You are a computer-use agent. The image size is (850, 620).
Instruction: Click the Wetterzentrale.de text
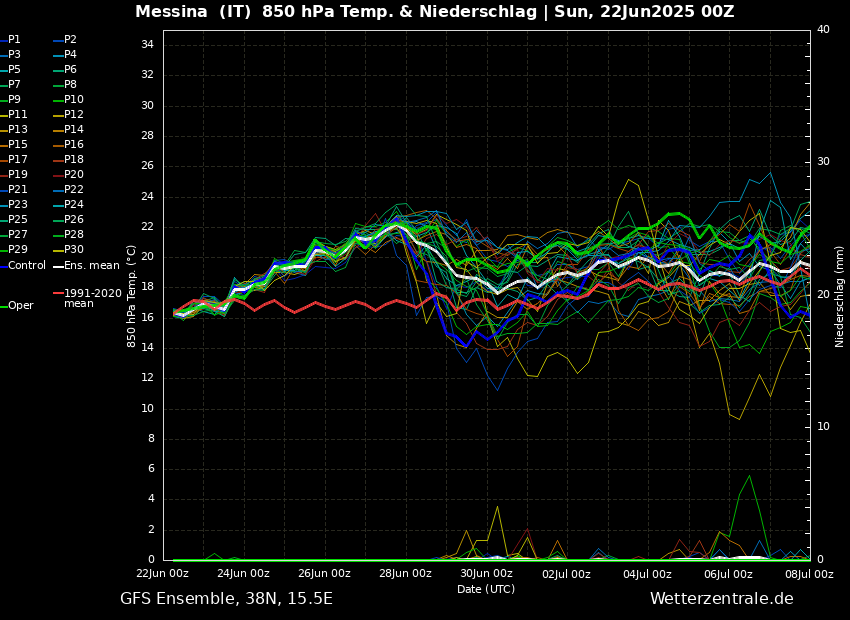click(721, 599)
